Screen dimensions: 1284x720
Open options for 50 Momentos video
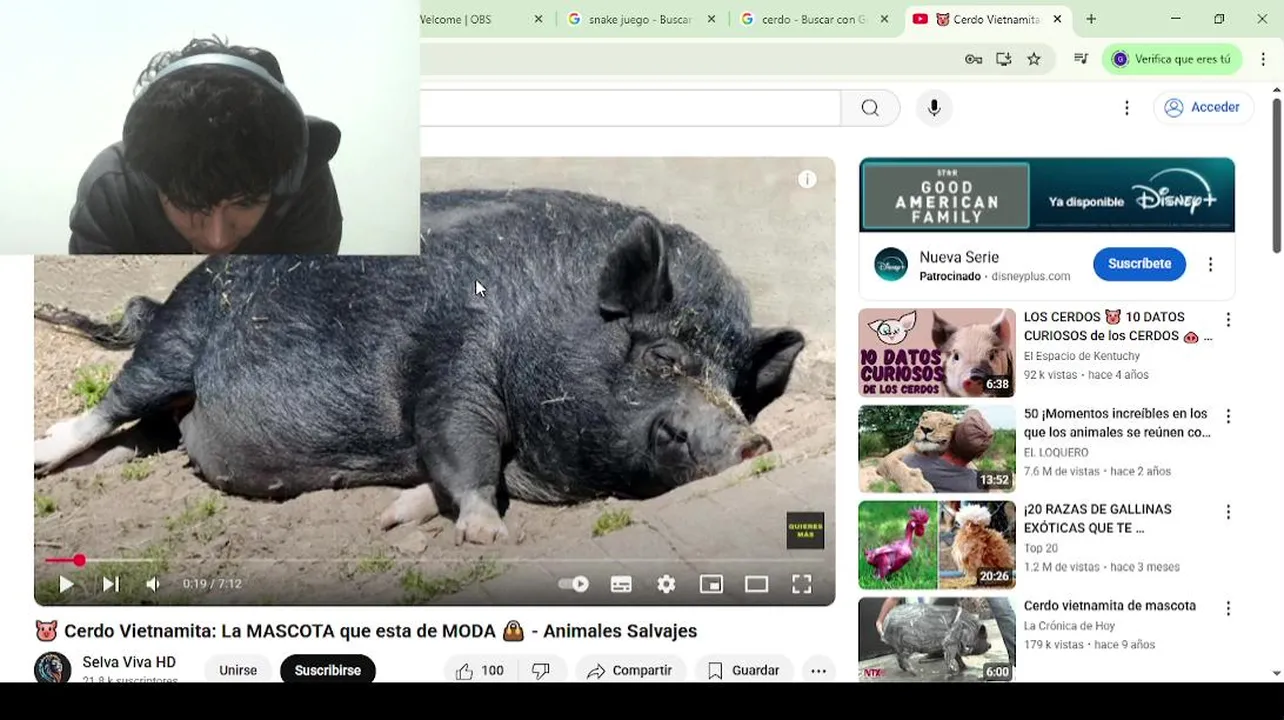[x=1228, y=416]
